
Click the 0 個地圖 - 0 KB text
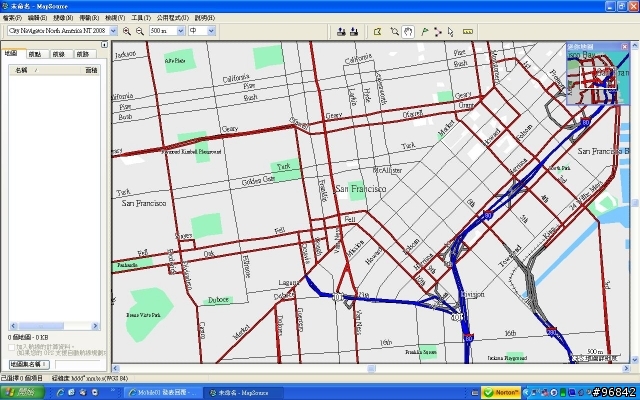[28, 338]
